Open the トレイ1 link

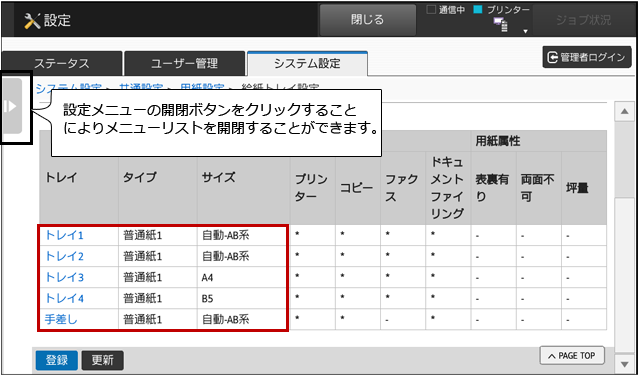pyautogui.click(x=64, y=235)
